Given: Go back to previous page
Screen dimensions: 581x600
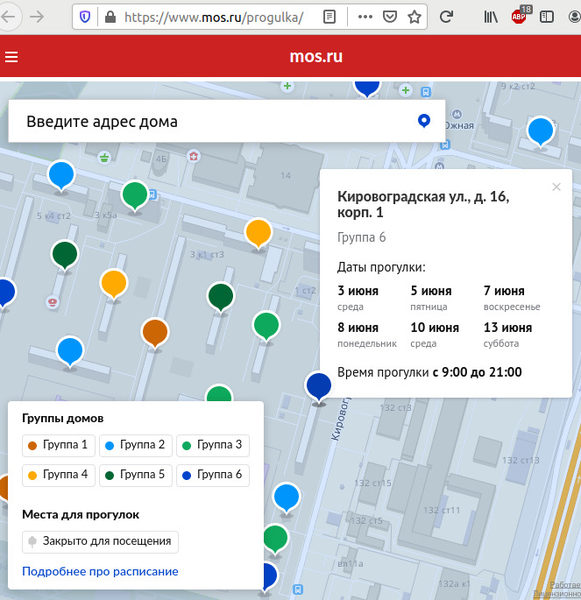Looking at the screenshot, I should [x=8, y=17].
